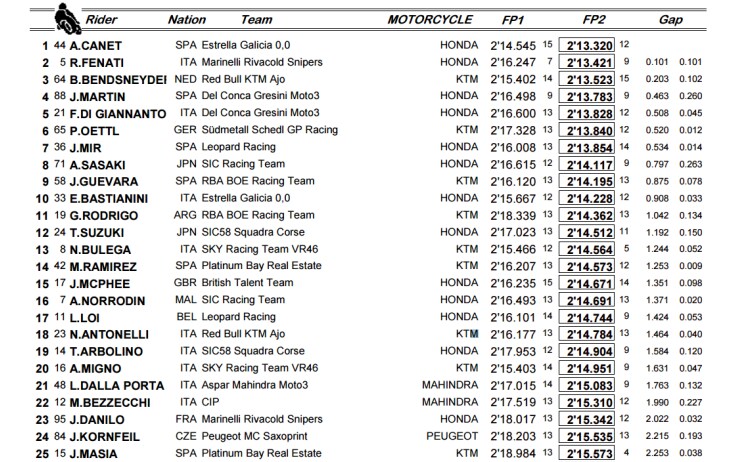Select FP1 time 2'18.984 for J.MASIA
This screenshot has width=738, height=462.
(513, 454)
